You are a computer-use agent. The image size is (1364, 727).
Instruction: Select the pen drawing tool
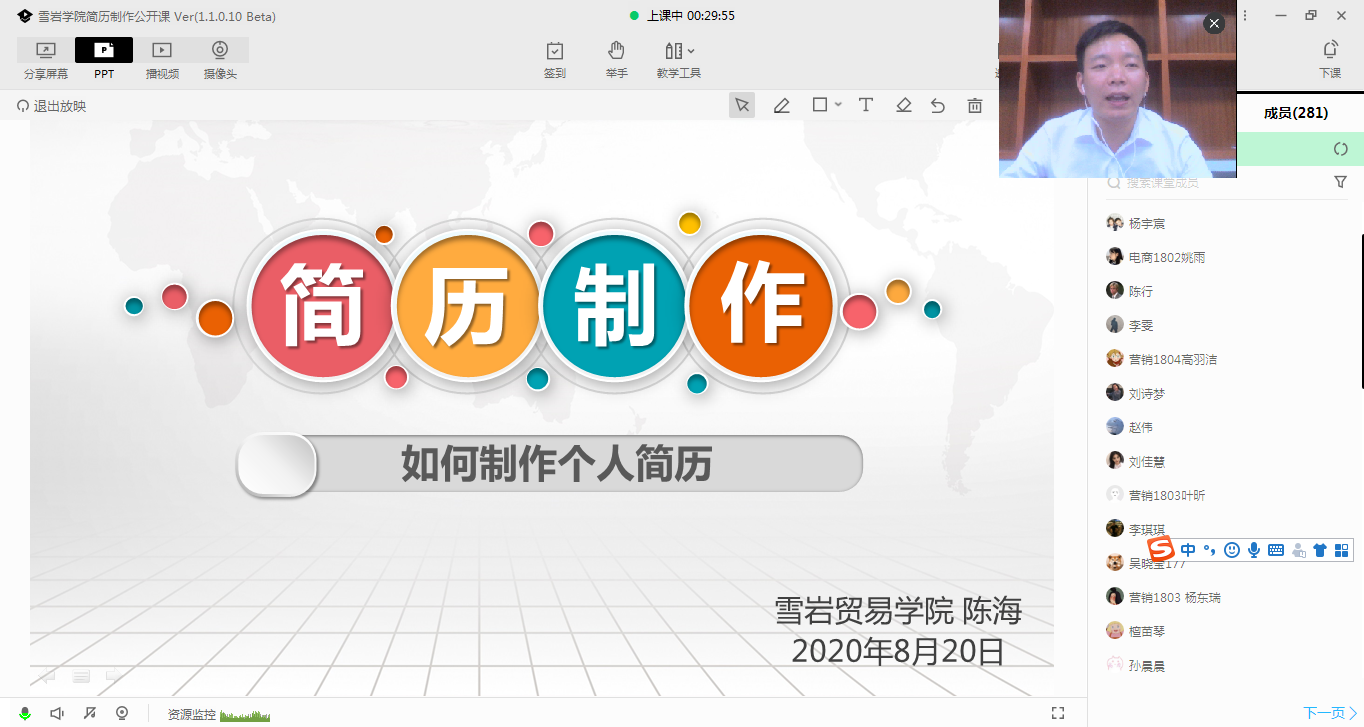tap(782, 105)
